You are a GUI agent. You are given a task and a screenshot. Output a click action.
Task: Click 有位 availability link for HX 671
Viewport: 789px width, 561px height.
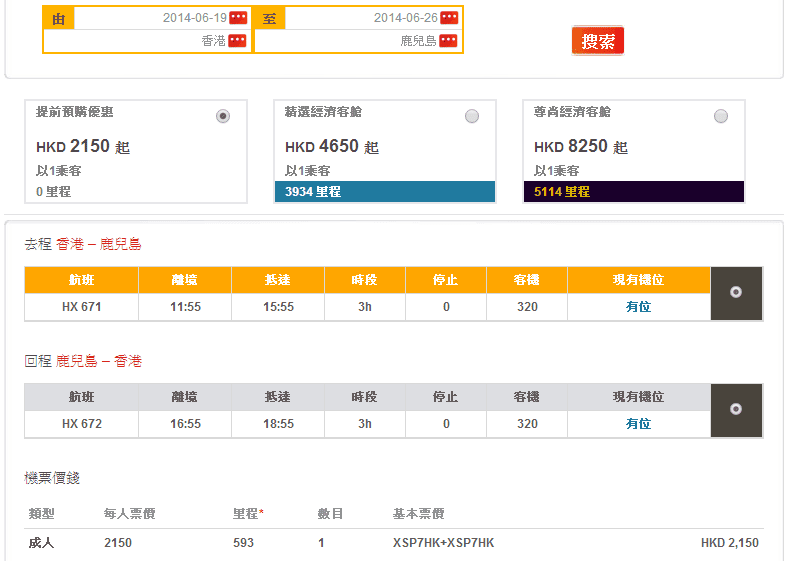click(x=638, y=307)
